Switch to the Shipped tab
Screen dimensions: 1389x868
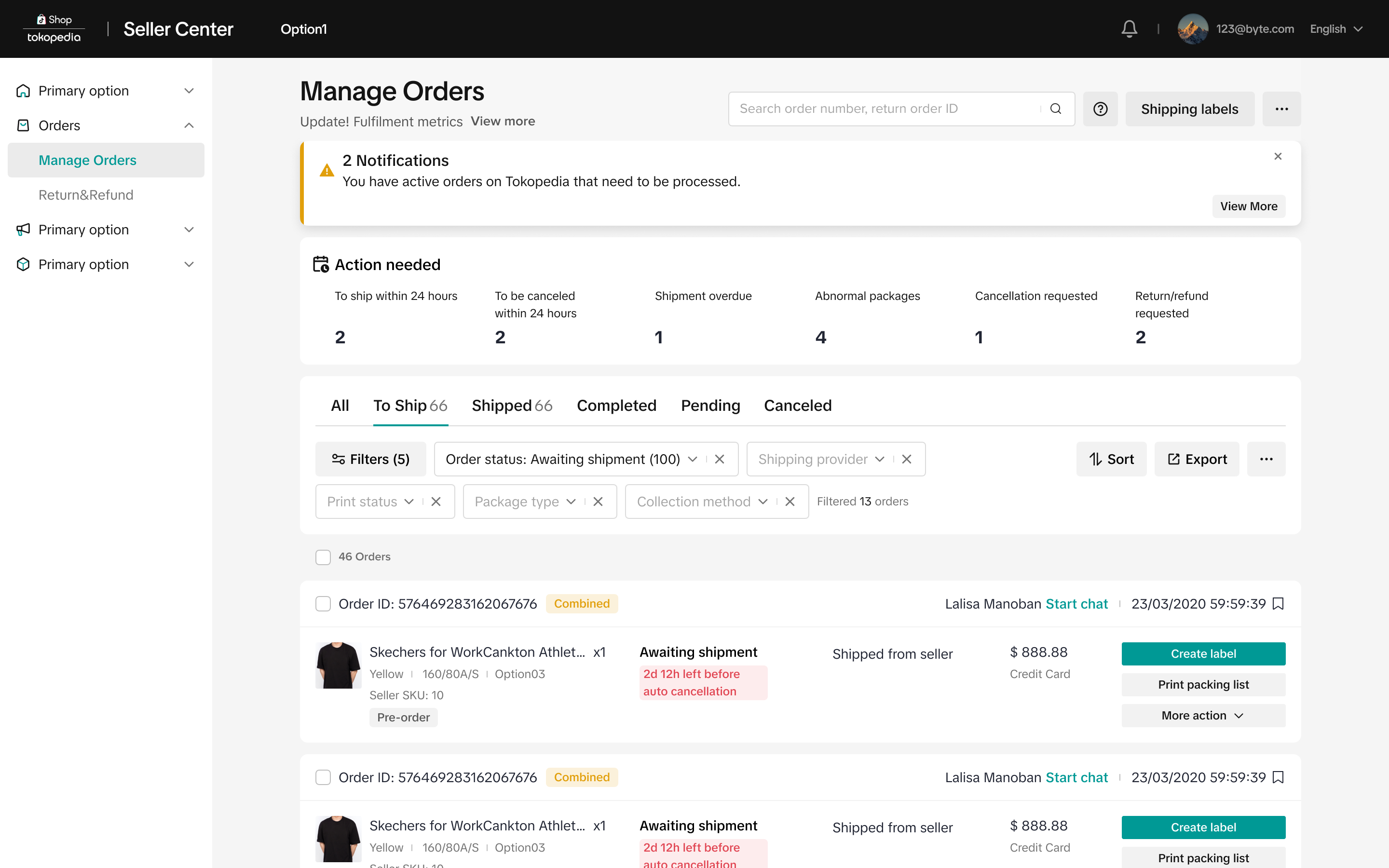click(x=511, y=405)
